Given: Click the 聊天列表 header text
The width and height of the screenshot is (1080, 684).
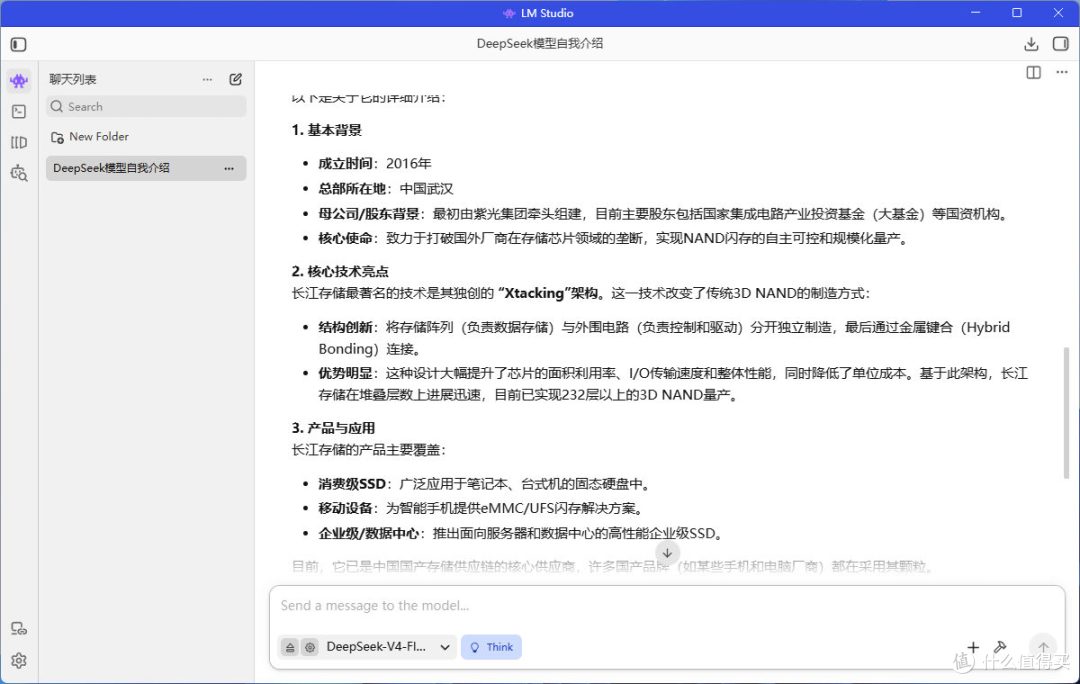Looking at the screenshot, I should coord(72,80).
